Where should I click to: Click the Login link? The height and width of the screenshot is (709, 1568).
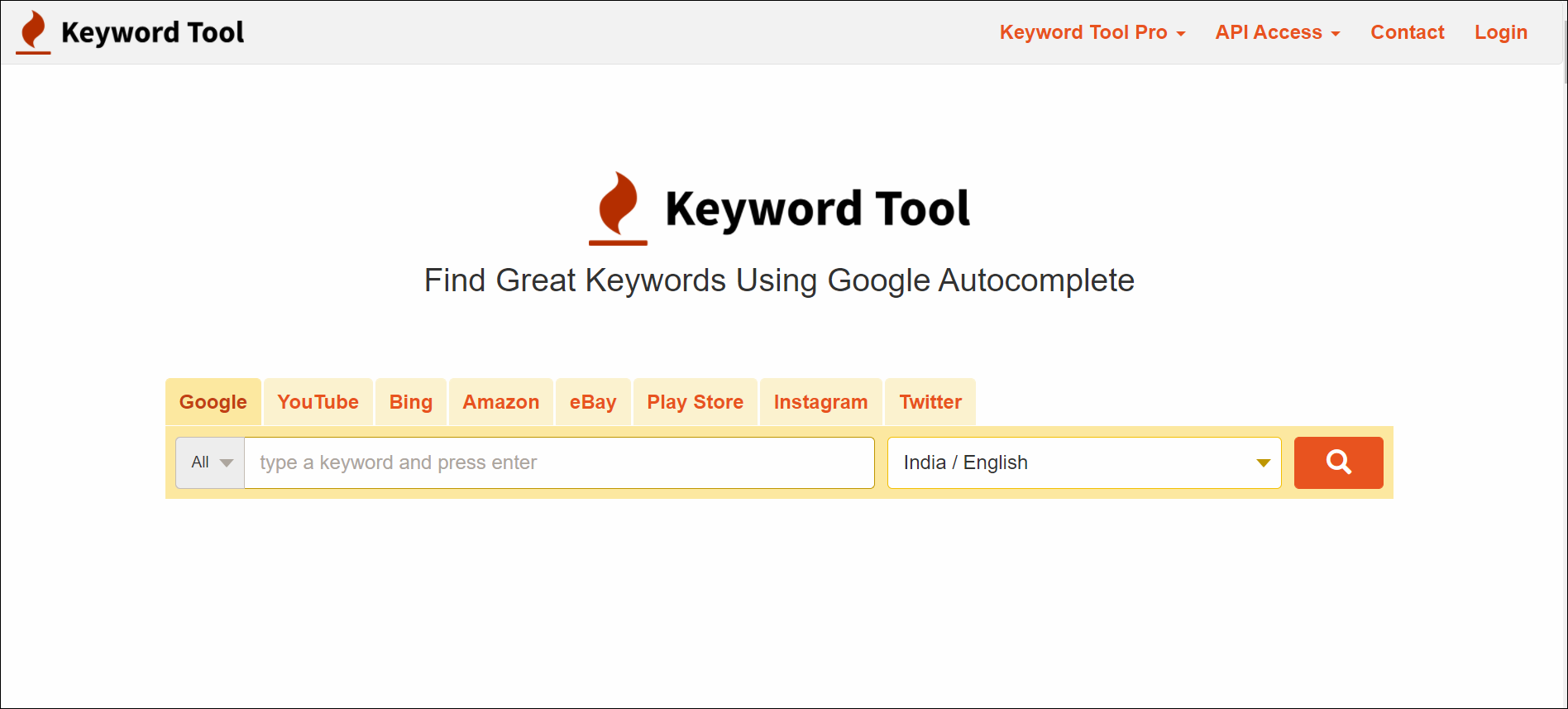point(1501,32)
